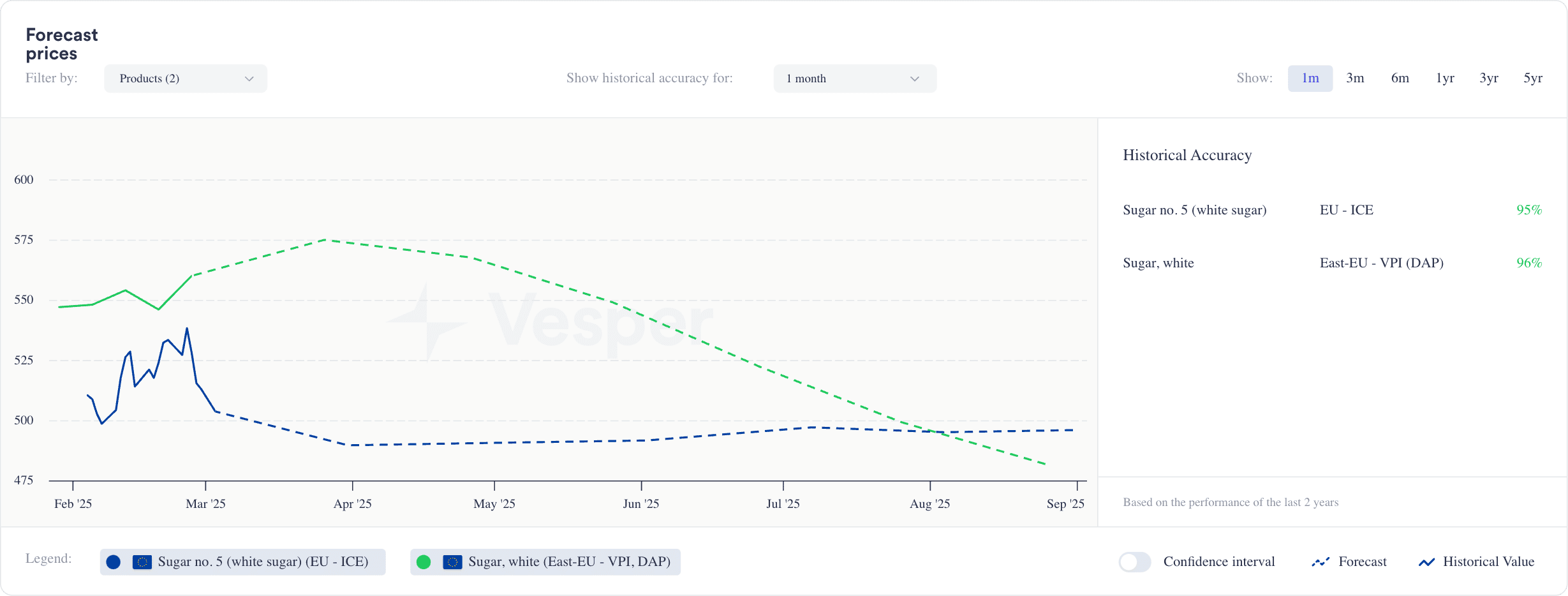Select the 3yr time range
1568x596 pixels.
pyautogui.click(x=1489, y=78)
